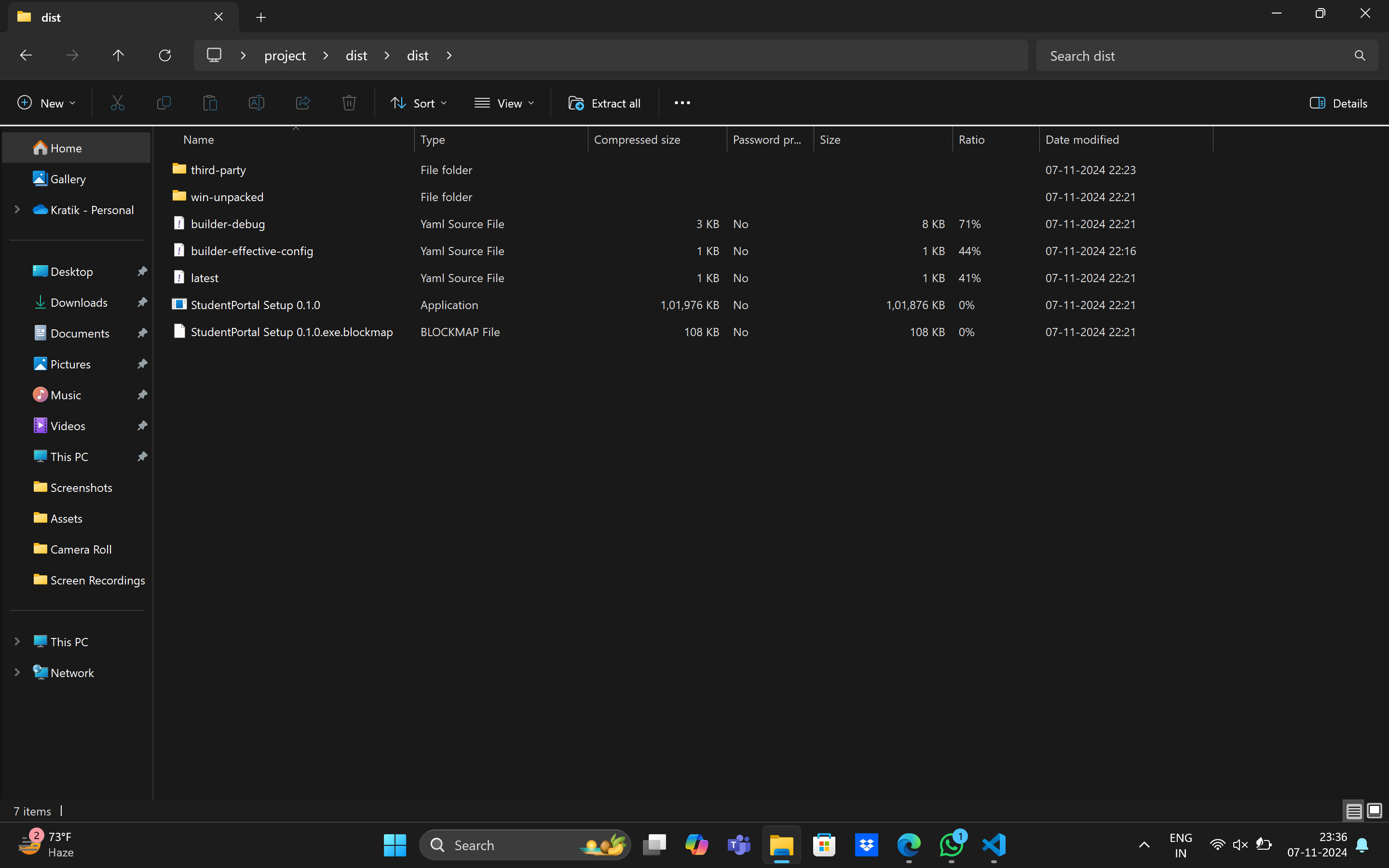Select the StudentPortal Setup 0.1.0 application file
Viewport: 1389px width, 868px height.
pyautogui.click(x=256, y=305)
